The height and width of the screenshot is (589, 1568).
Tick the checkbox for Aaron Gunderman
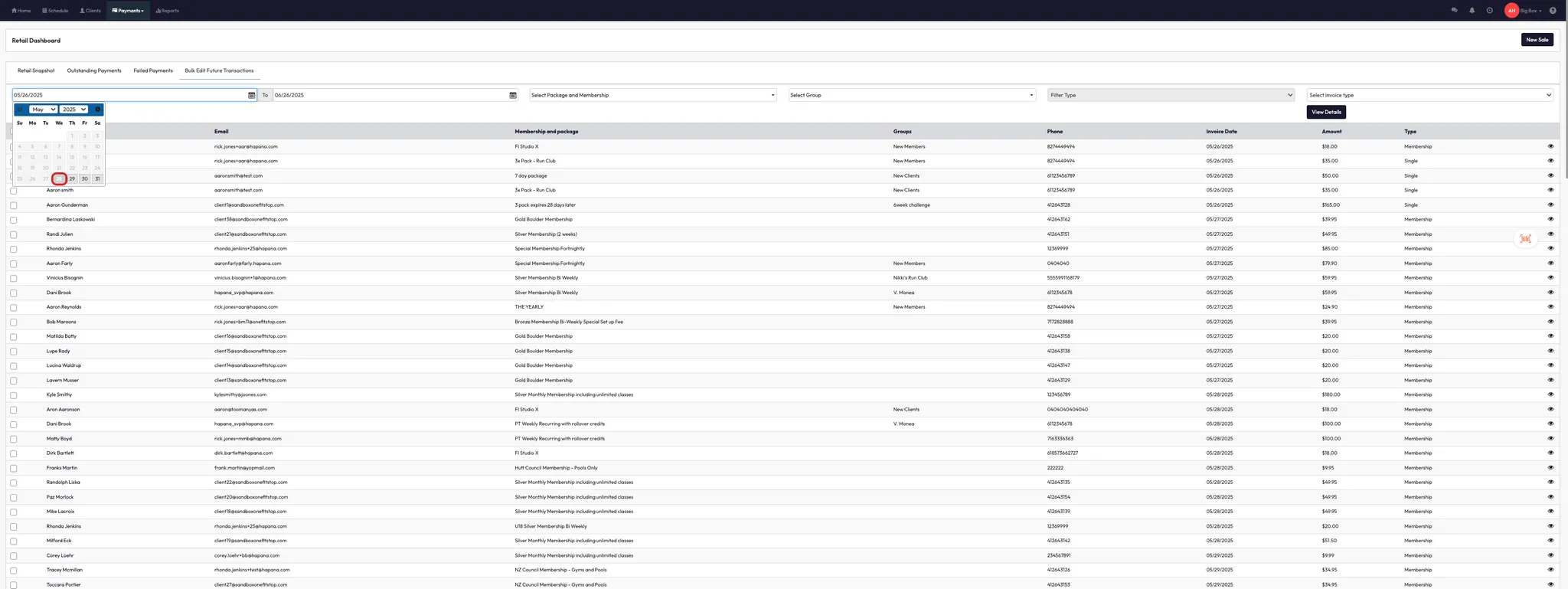pyautogui.click(x=14, y=205)
